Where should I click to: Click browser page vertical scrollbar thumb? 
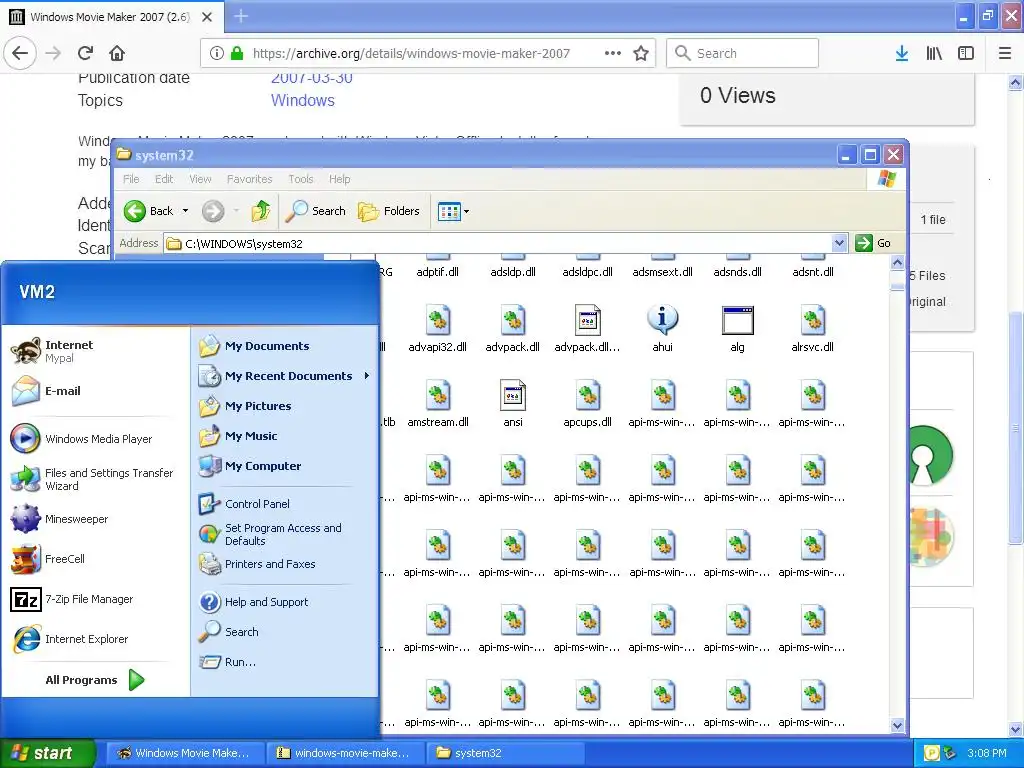[1015, 428]
